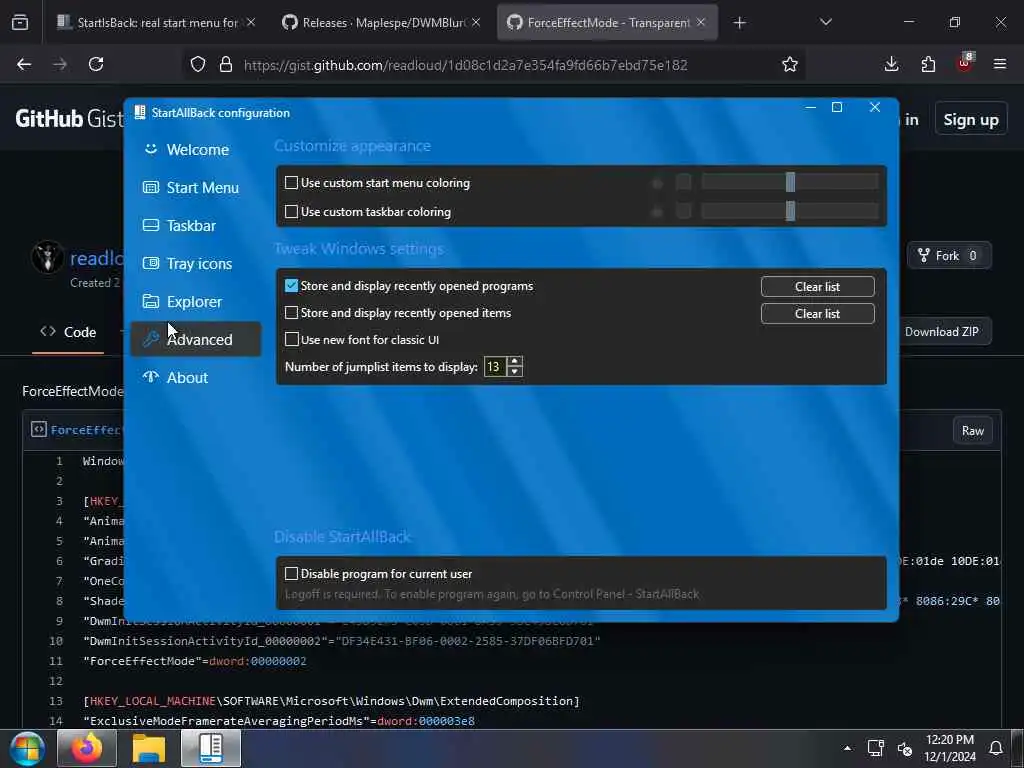Select the ForceEffectMode browser tab
Image resolution: width=1024 pixels, height=768 pixels.
click(607, 23)
